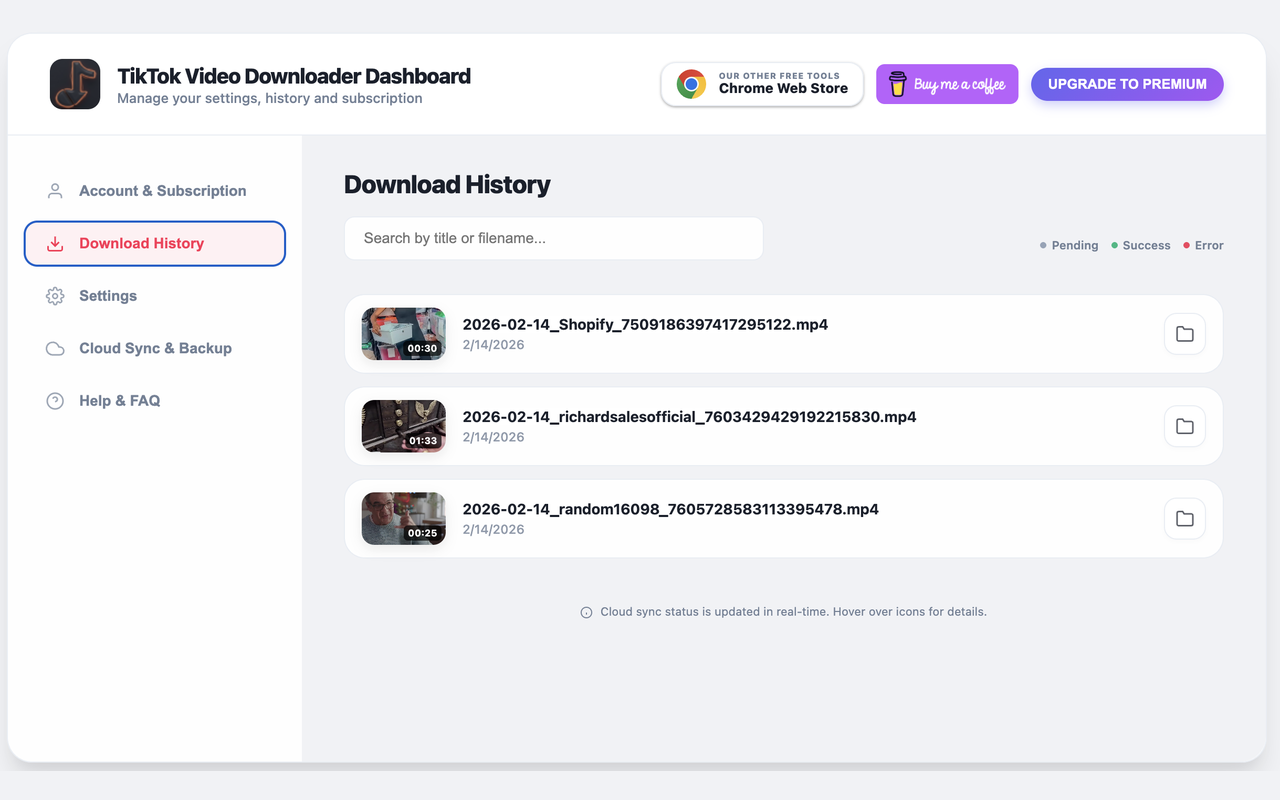Click the Success status legend dot
This screenshot has height=800, width=1280.
point(1113,245)
